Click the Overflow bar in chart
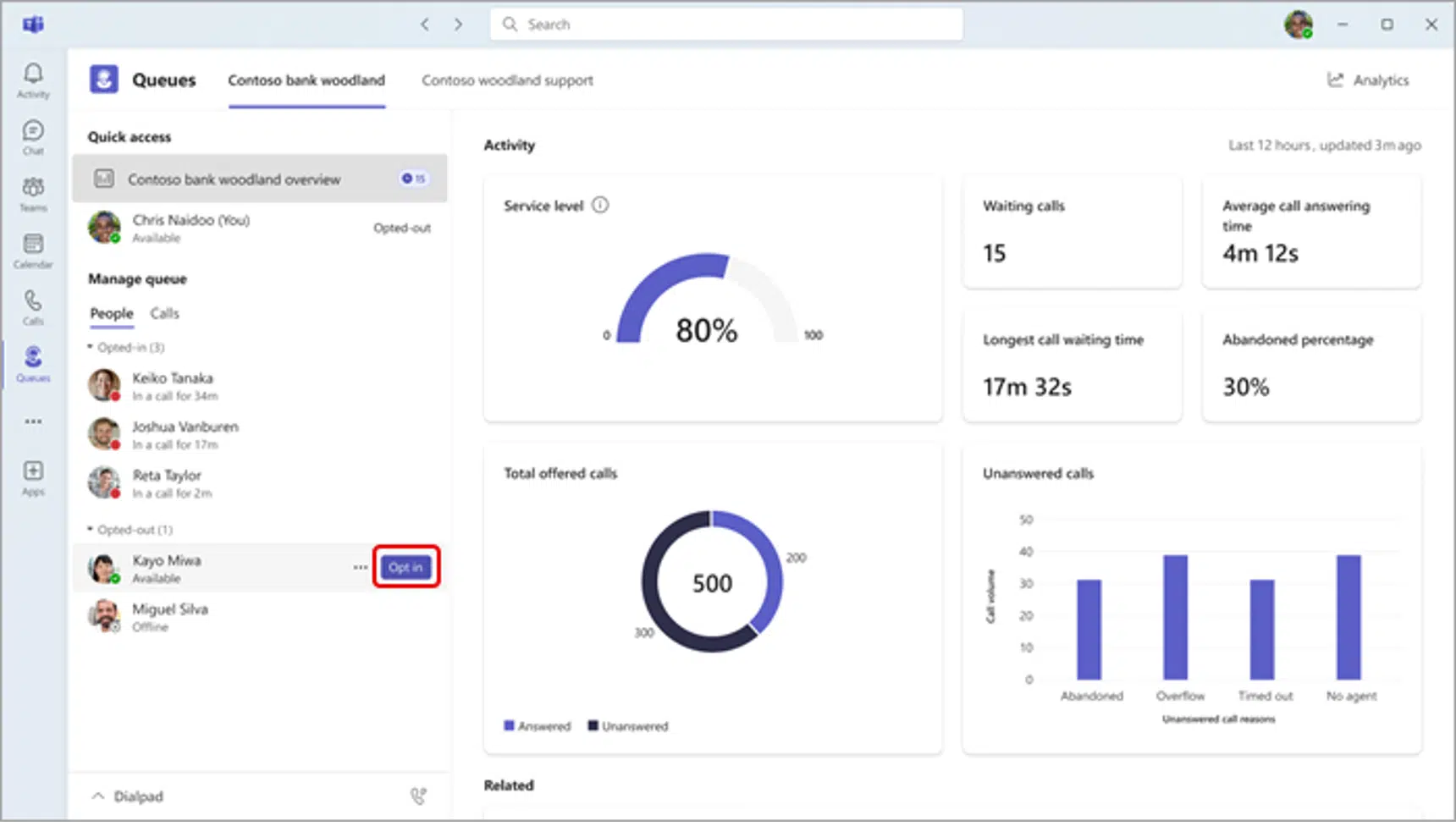The height and width of the screenshot is (826, 1456). coord(1175,617)
